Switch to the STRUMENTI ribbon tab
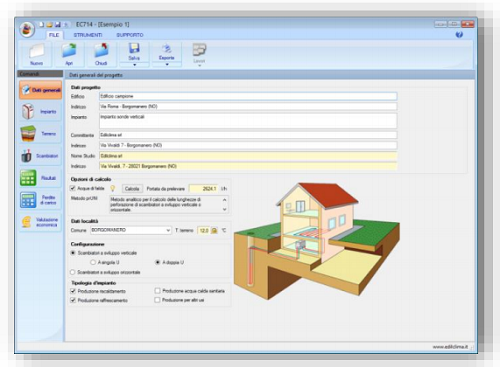500x367 pixels. pos(88,35)
